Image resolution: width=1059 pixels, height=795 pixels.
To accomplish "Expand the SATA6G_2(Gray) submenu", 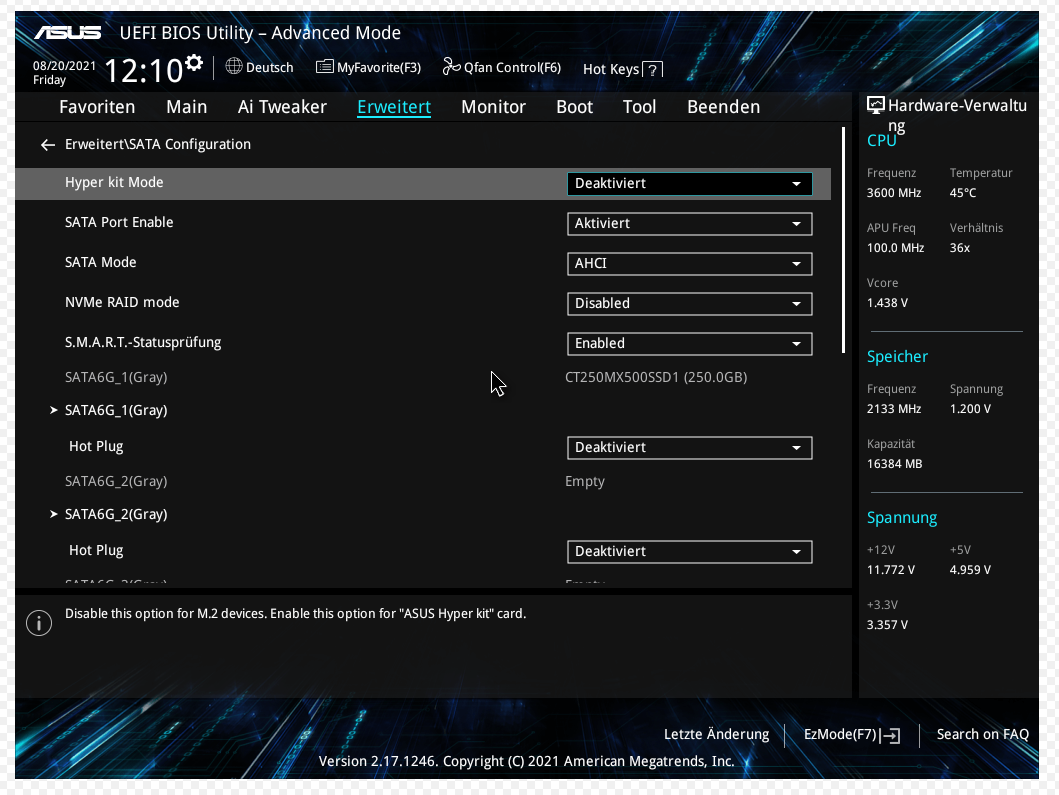I will pyautogui.click(x=115, y=515).
